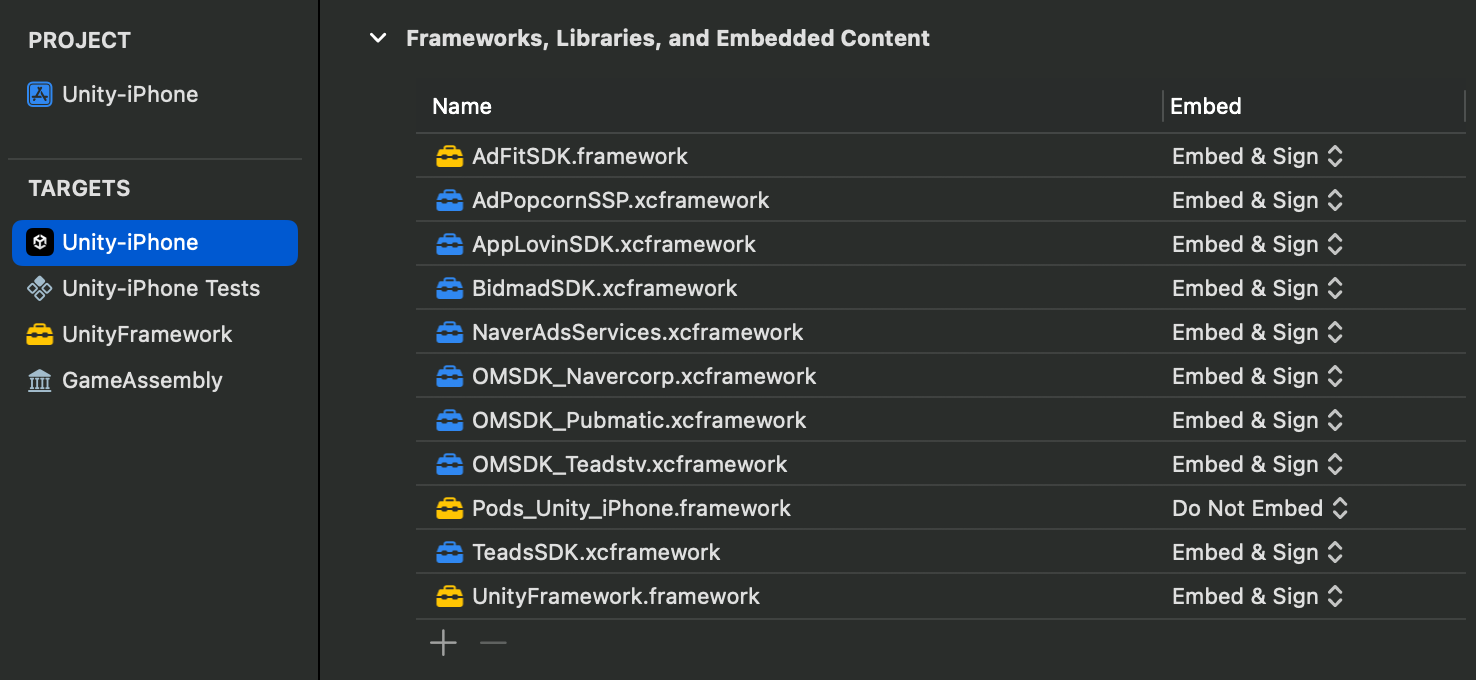The image size is (1476, 680).
Task: Select the OMSDK_Pubmatic.xcframework entry
Action: (x=639, y=421)
